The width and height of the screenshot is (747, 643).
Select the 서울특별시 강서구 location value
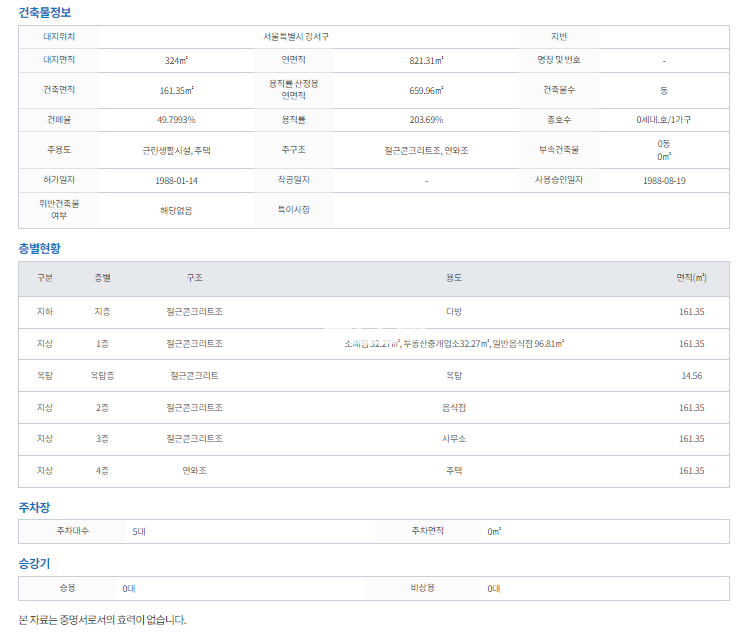pos(296,36)
